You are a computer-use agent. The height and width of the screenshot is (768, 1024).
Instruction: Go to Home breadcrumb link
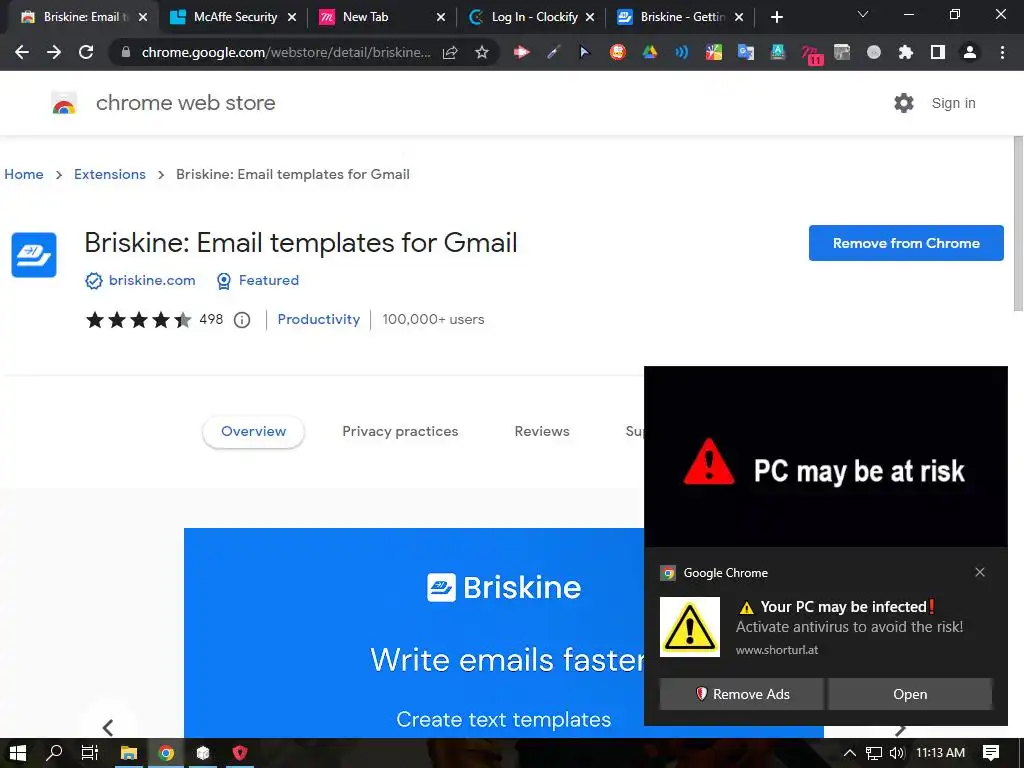pos(24,174)
